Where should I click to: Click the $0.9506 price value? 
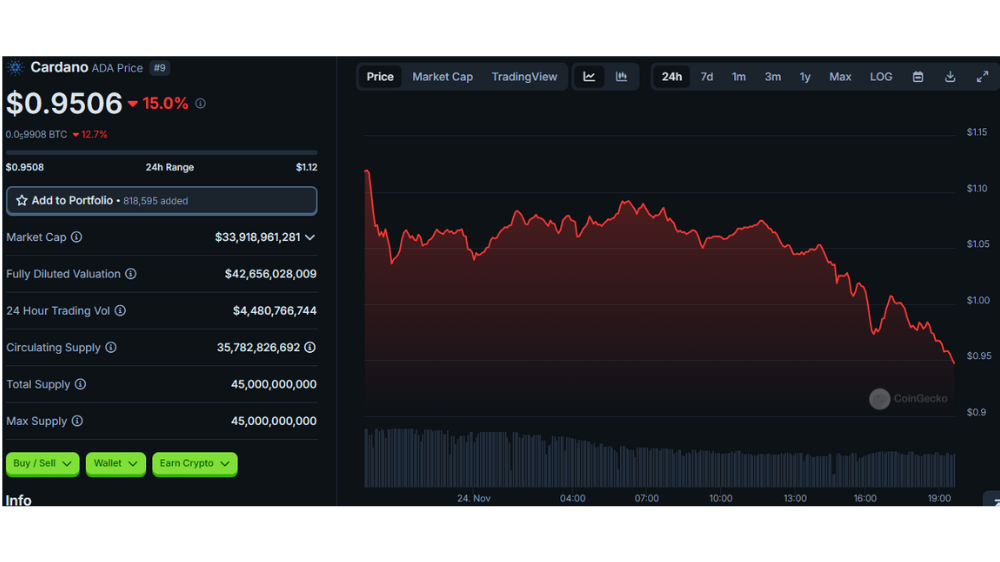click(x=64, y=103)
